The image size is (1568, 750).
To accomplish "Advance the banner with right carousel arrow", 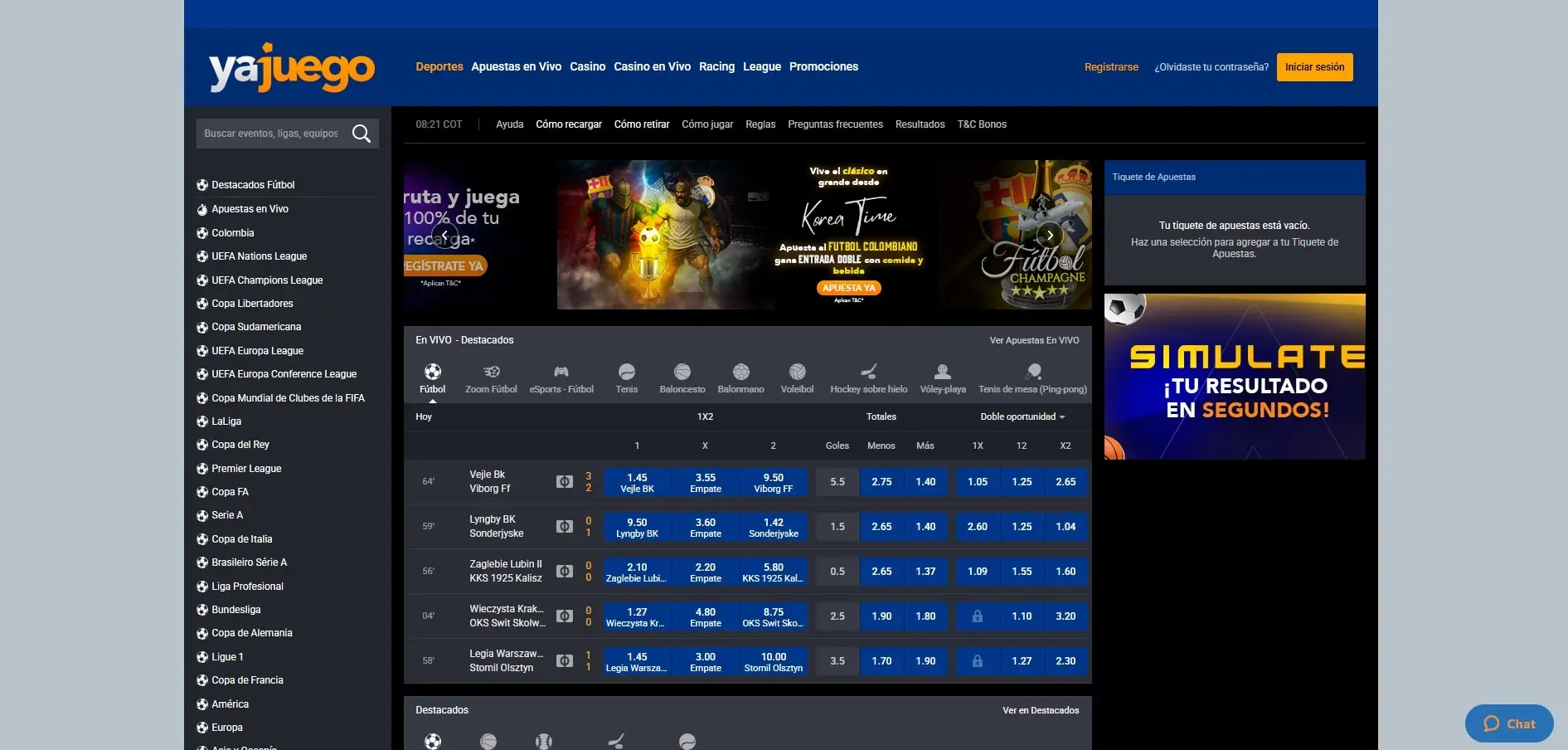I will pyautogui.click(x=1050, y=235).
